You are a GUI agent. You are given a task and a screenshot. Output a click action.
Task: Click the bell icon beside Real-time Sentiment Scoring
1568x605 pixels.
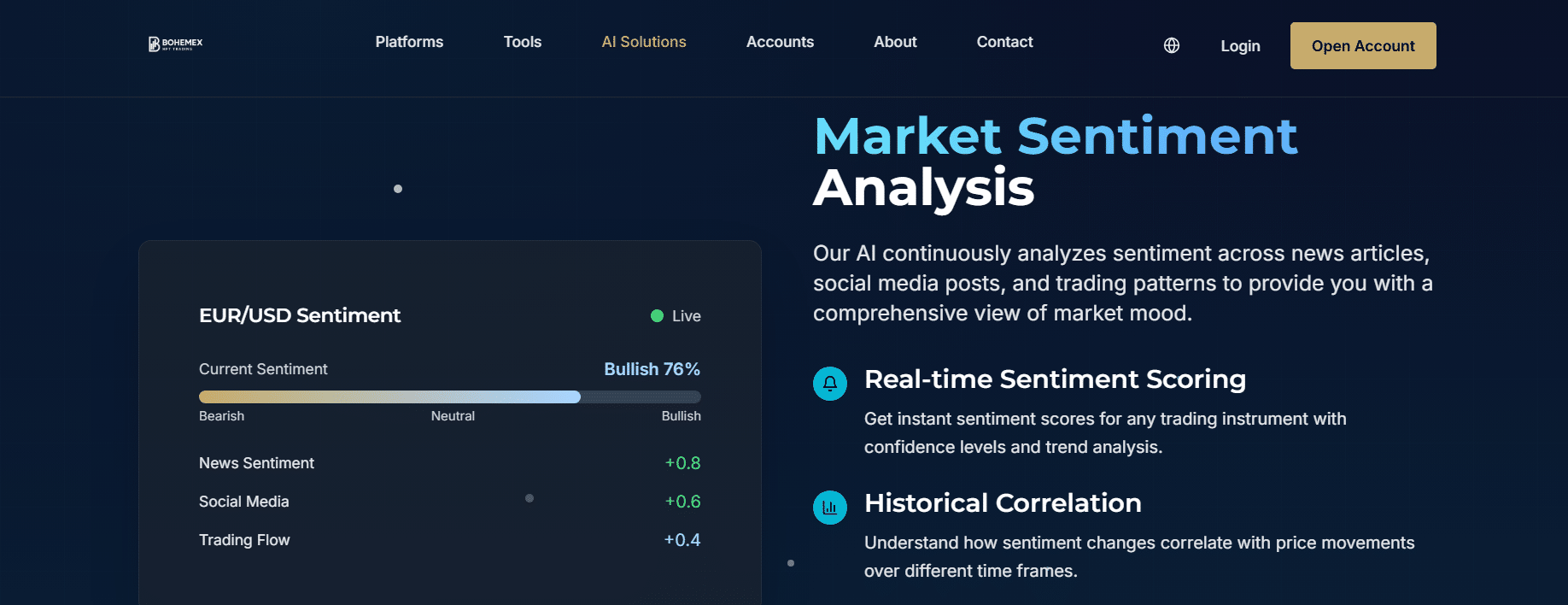point(829,384)
